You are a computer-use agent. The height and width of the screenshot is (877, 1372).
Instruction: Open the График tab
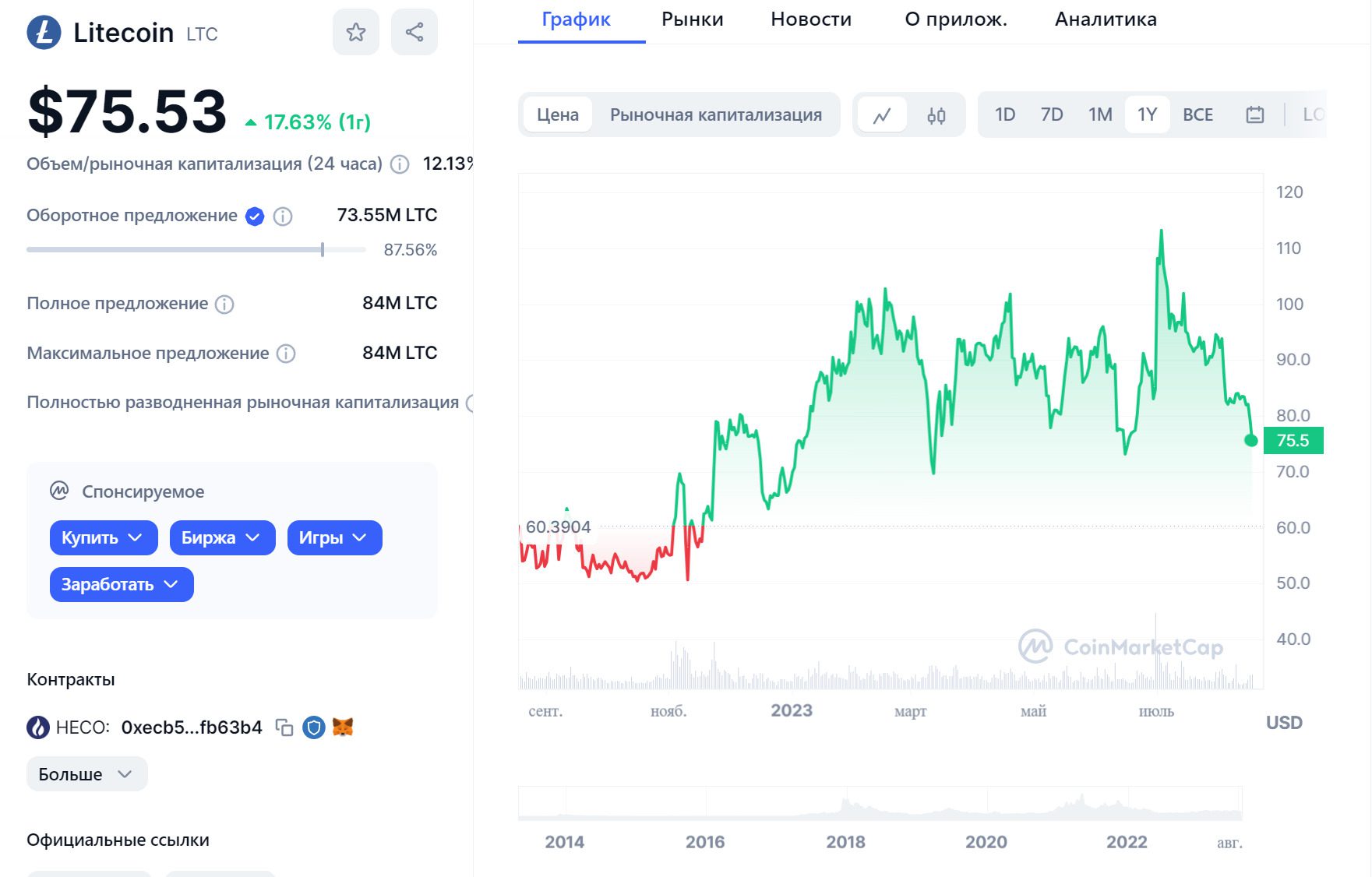tap(577, 20)
